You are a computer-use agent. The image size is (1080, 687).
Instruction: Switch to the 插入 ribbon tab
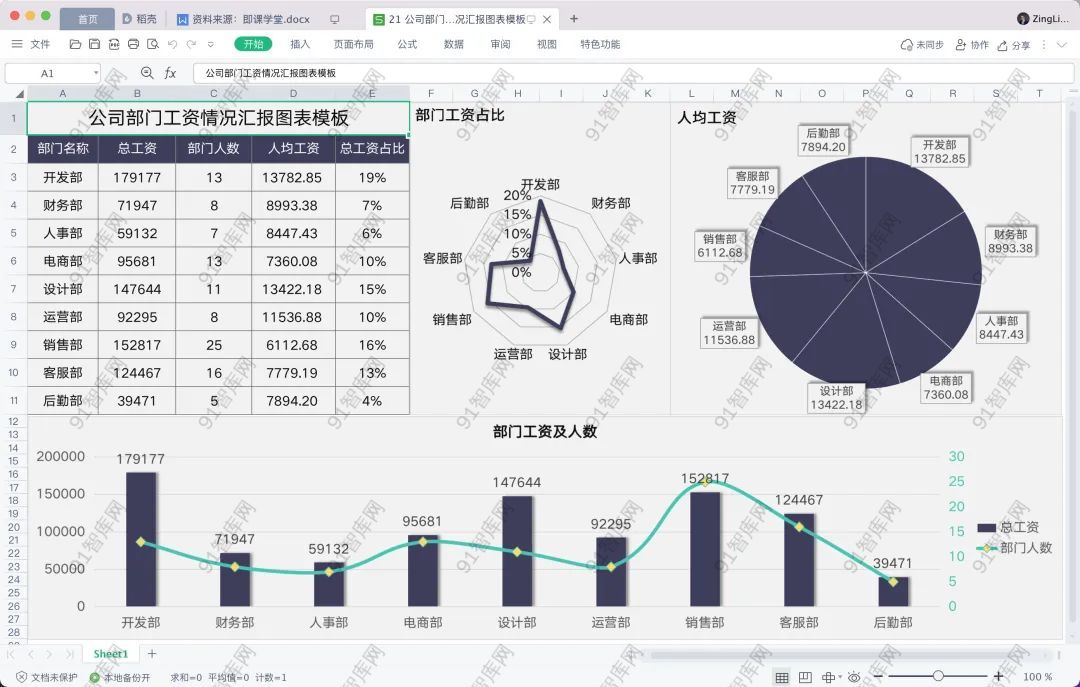click(300, 44)
